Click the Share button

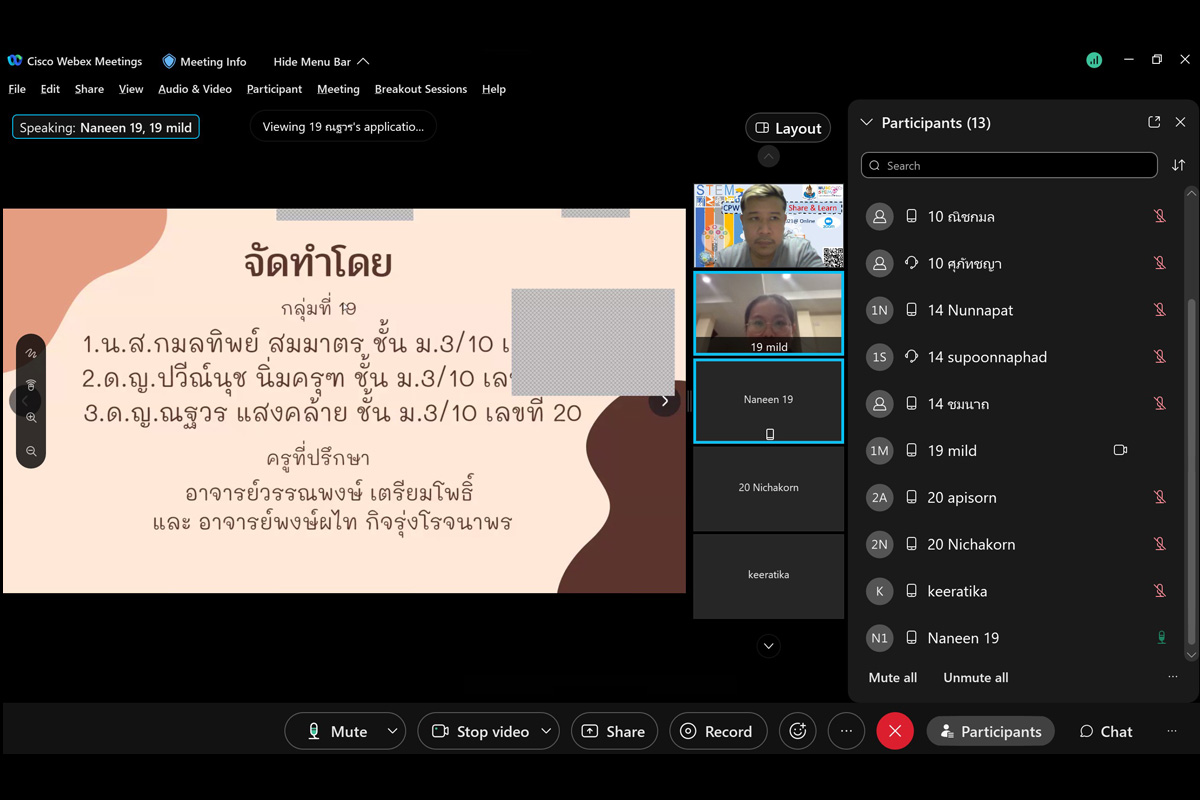click(x=614, y=732)
